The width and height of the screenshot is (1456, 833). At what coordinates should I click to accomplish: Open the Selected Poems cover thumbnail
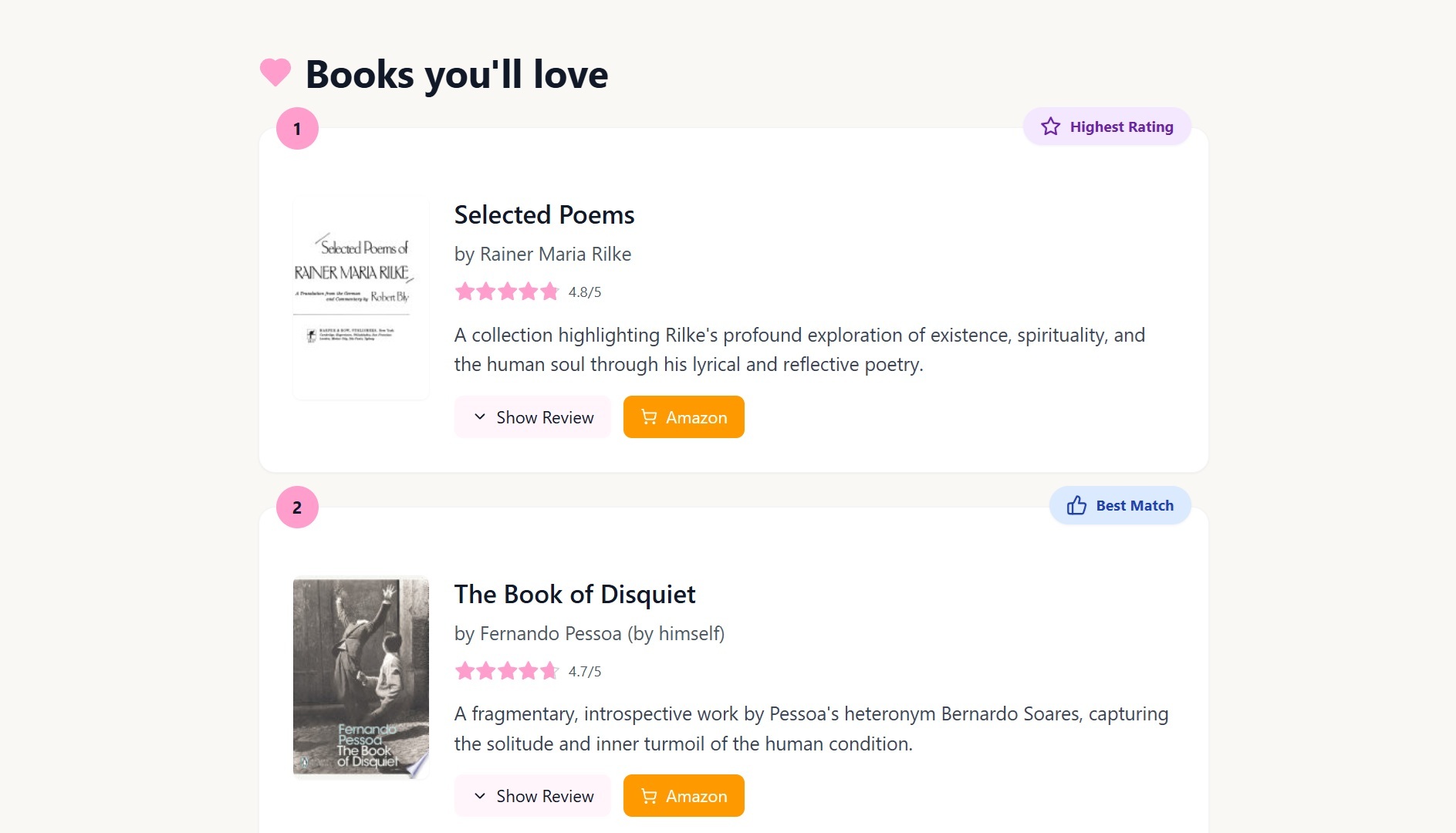(x=361, y=298)
